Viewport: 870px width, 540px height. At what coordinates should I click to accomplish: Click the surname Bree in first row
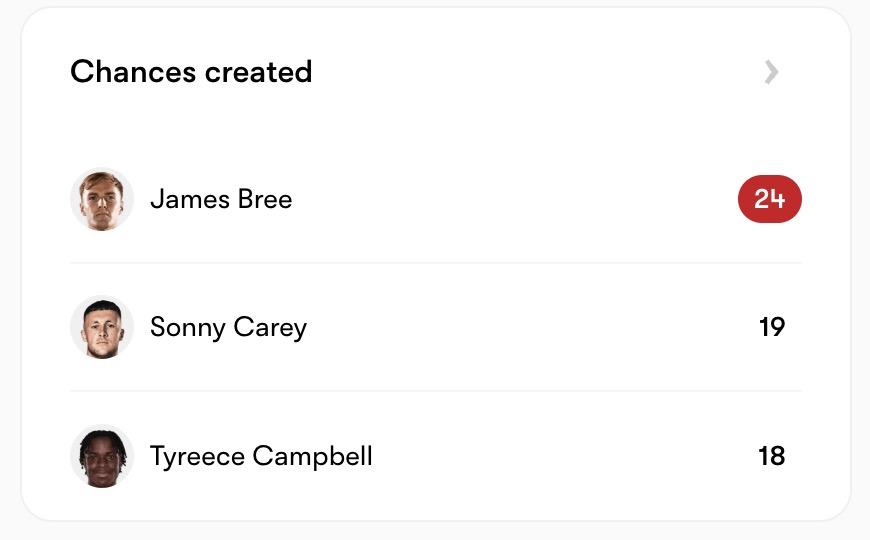click(x=265, y=200)
